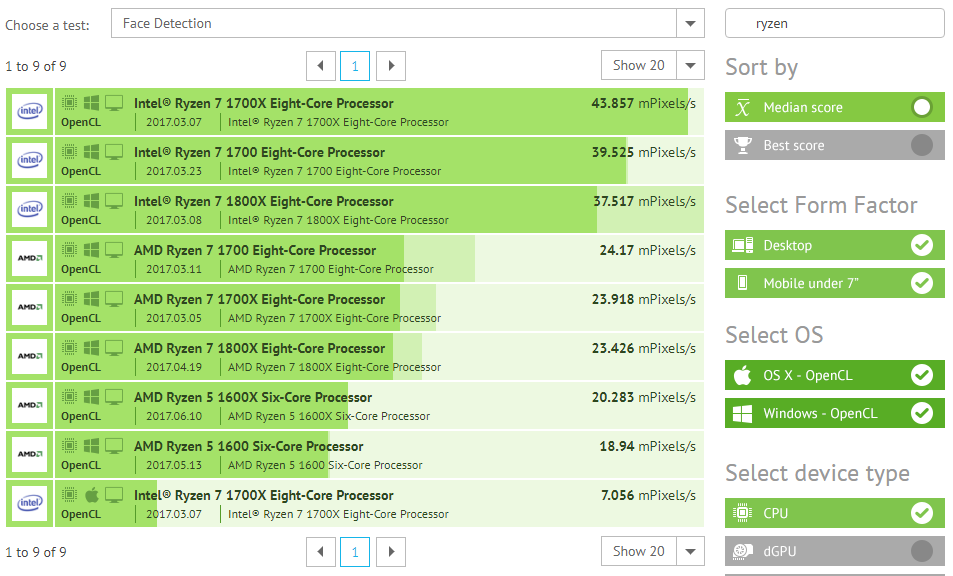Click the 24.17 mPixels/s score
Screen dimensions: 953x576
pos(648,250)
